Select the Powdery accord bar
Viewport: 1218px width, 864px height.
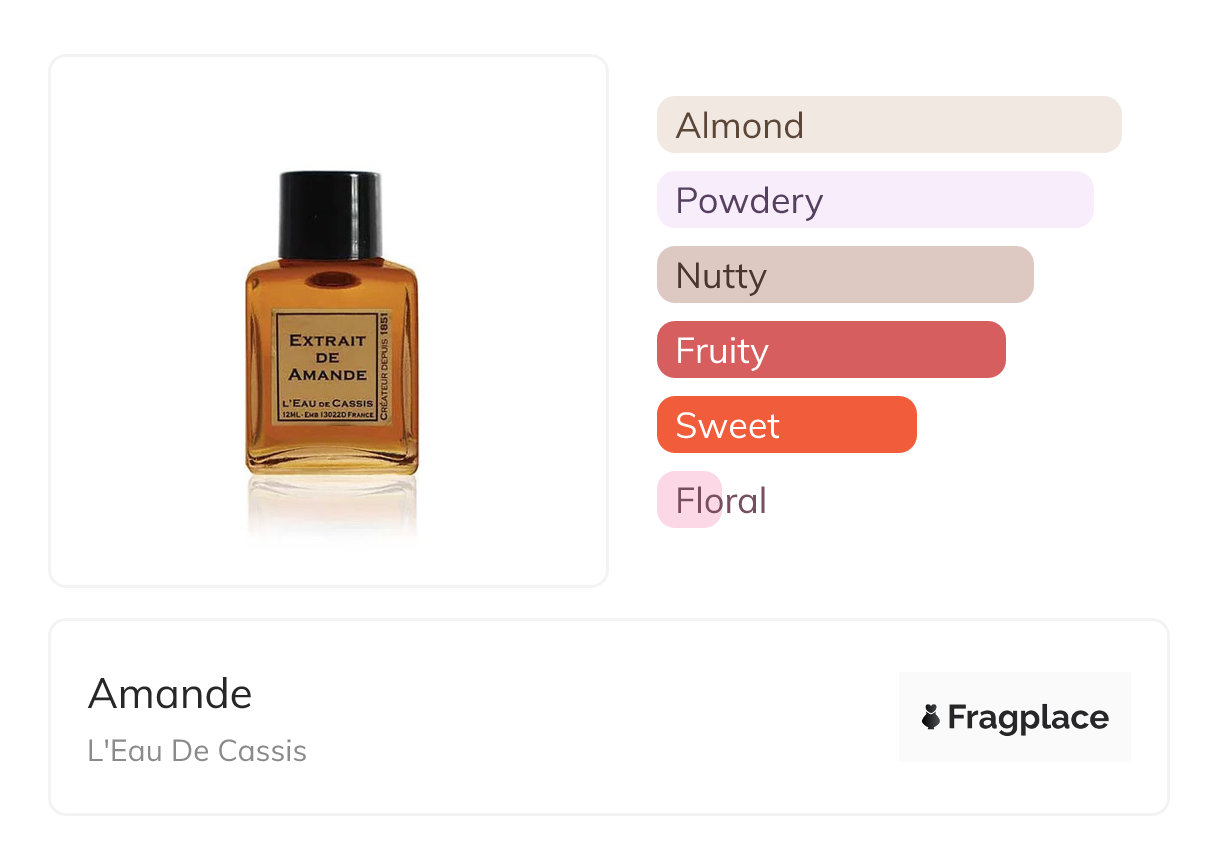tap(874, 200)
